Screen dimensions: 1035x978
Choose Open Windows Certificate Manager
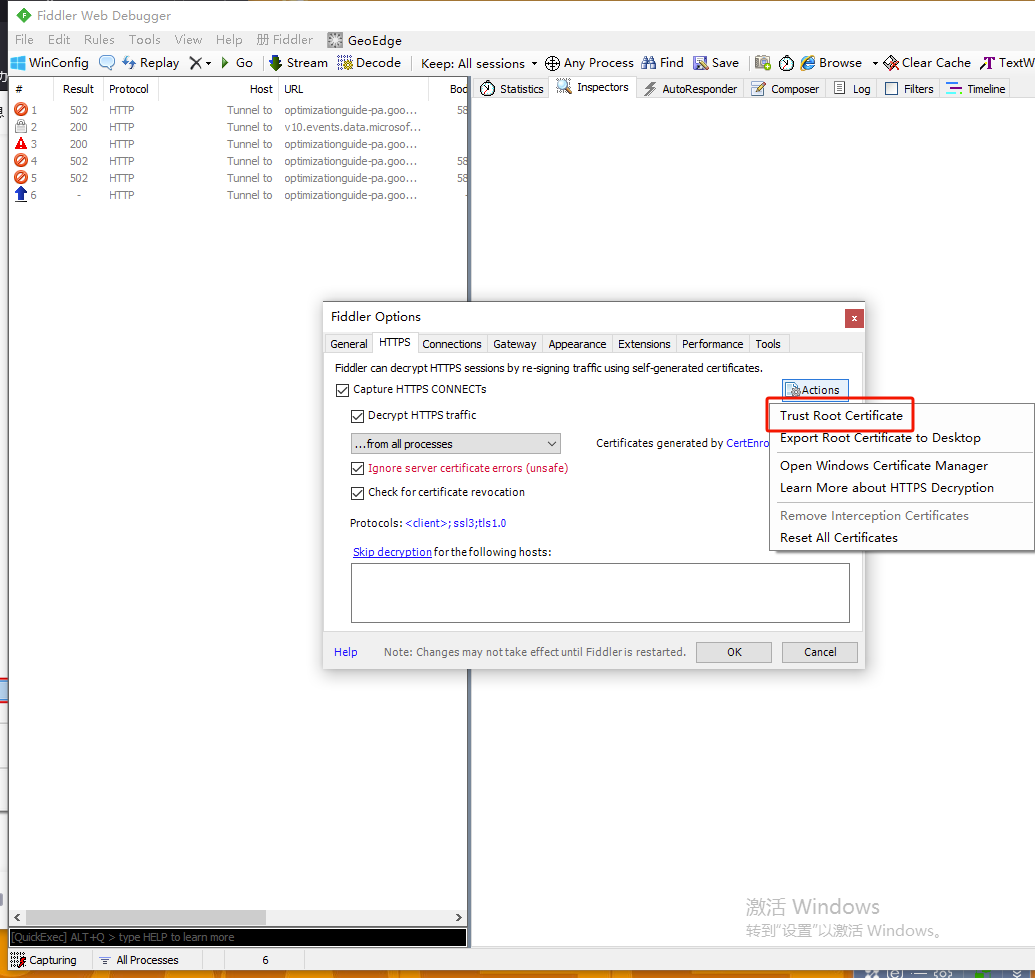point(883,466)
